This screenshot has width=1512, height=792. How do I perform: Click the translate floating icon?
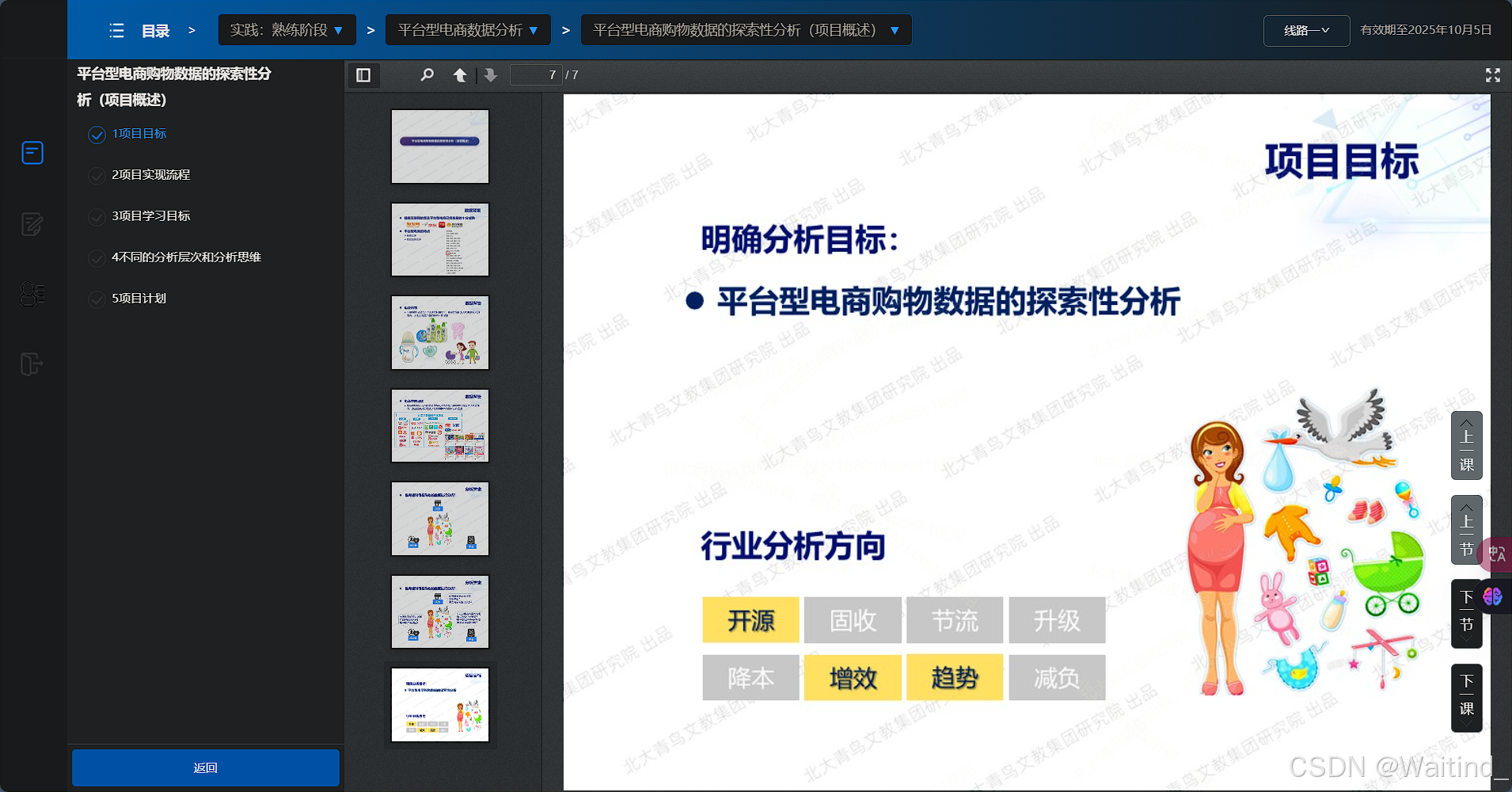[1496, 554]
